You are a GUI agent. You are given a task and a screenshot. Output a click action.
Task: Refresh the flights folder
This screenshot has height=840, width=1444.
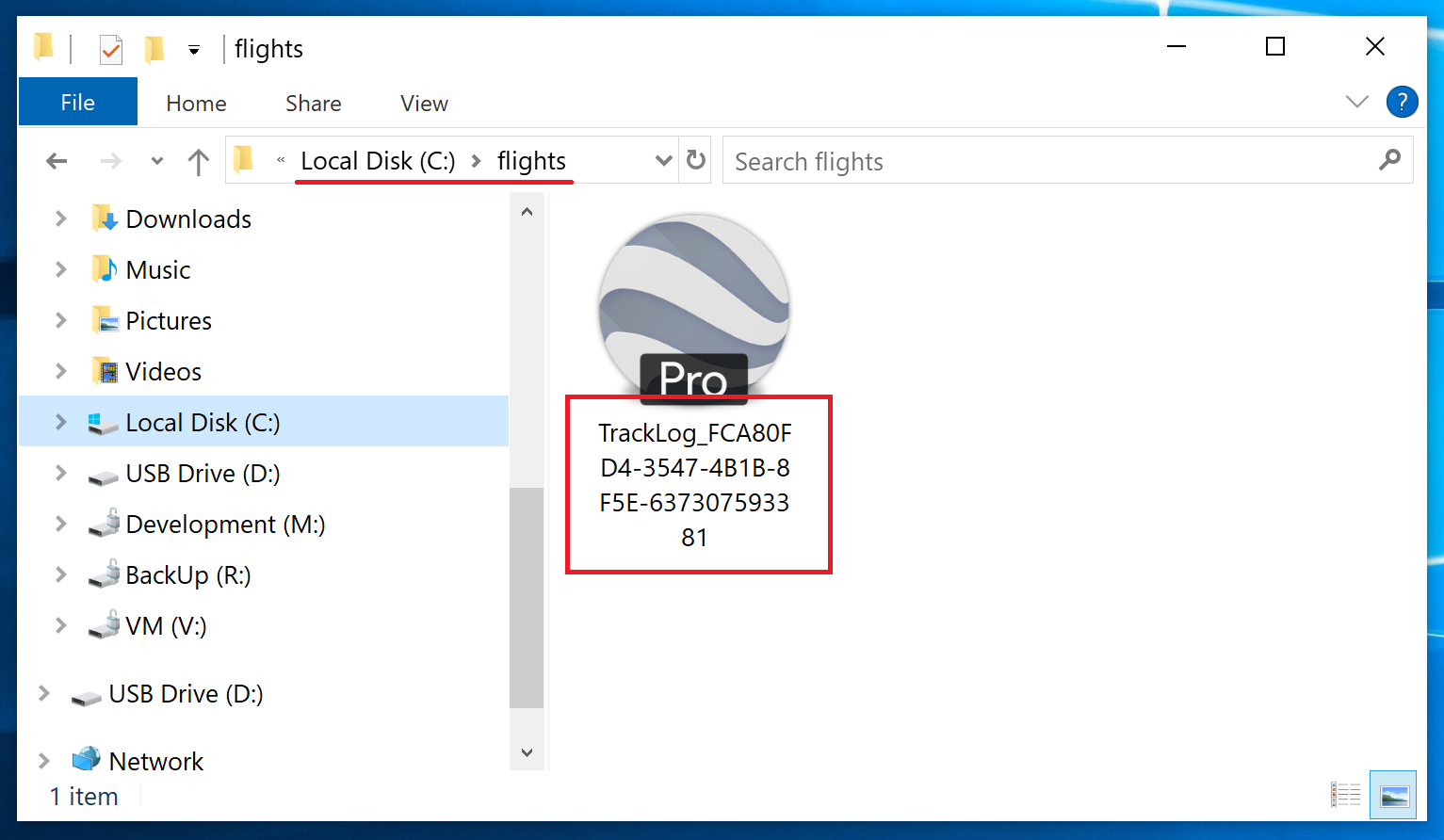696,160
